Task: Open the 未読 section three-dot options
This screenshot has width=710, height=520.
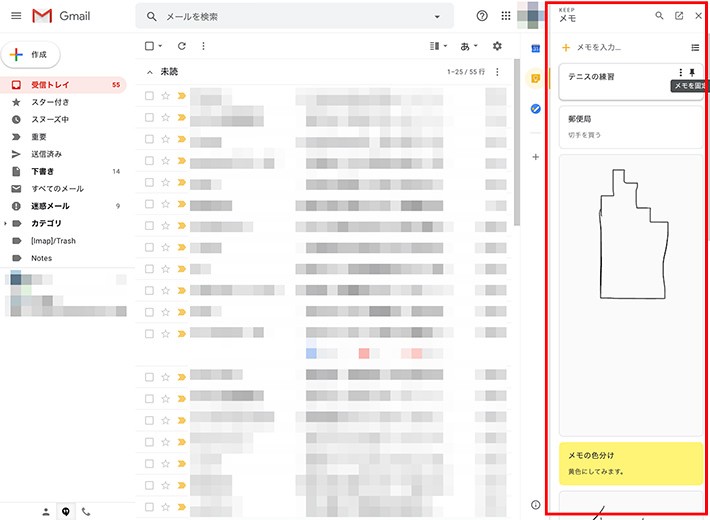Action: click(497, 72)
